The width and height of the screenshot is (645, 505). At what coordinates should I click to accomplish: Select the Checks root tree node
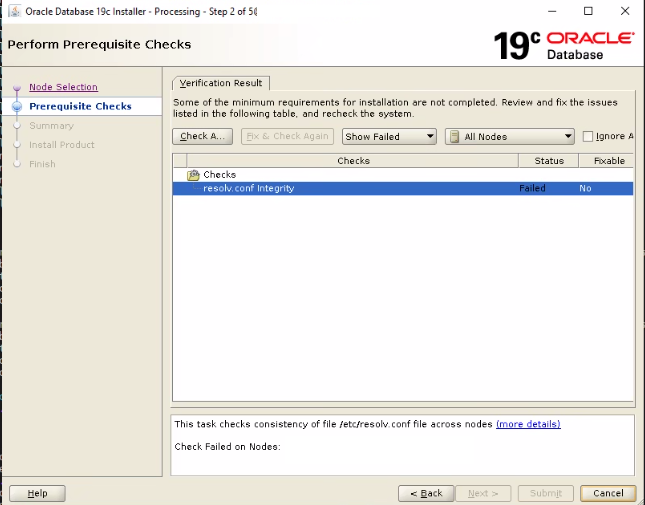(x=220, y=175)
